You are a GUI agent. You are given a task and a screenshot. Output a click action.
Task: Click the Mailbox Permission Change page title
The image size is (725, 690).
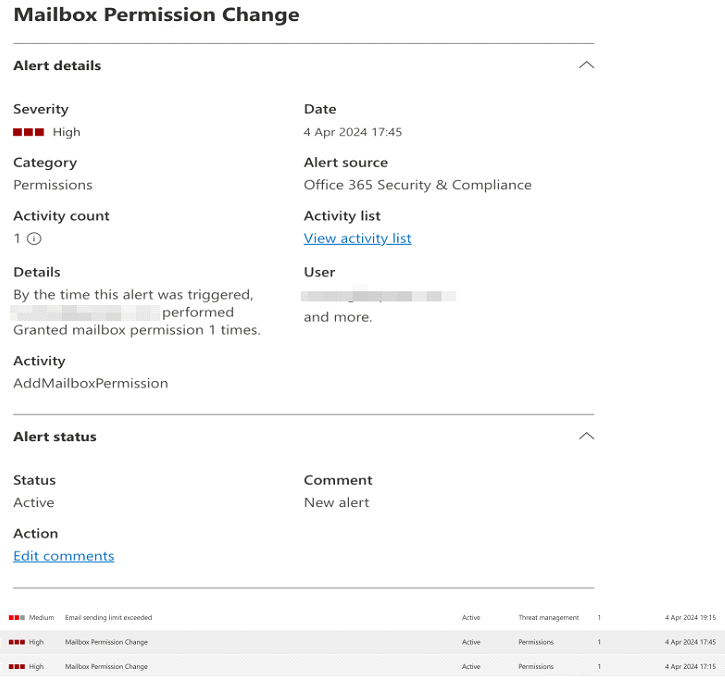click(x=156, y=15)
